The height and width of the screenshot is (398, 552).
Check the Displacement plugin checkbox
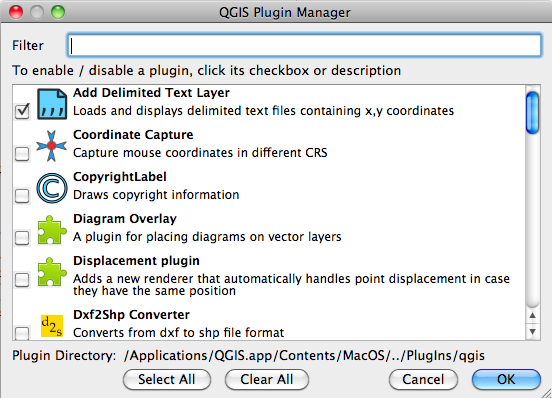(x=22, y=280)
